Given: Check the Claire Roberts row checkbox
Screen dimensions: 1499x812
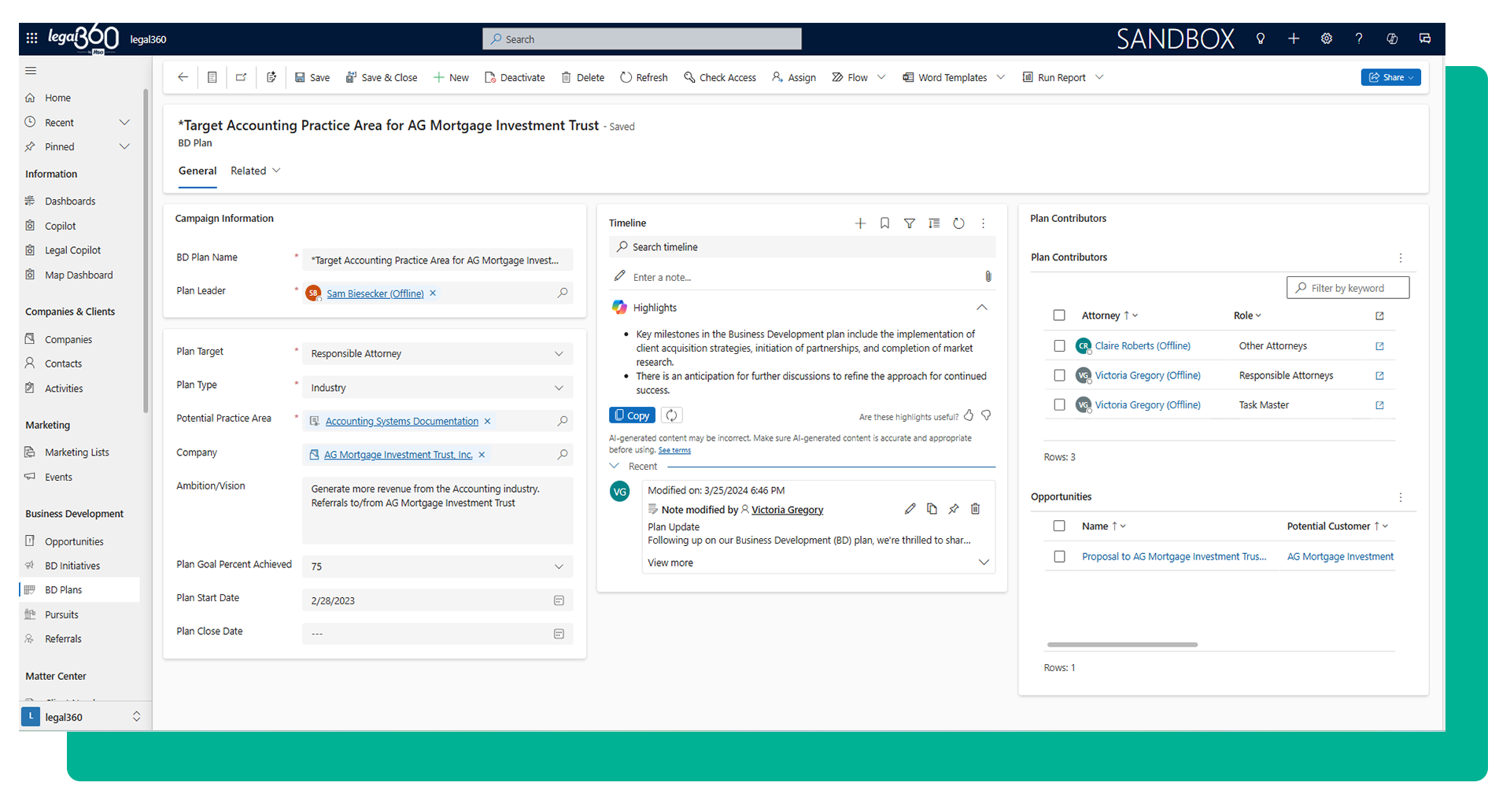Looking at the screenshot, I should (x=1059, y=346).
